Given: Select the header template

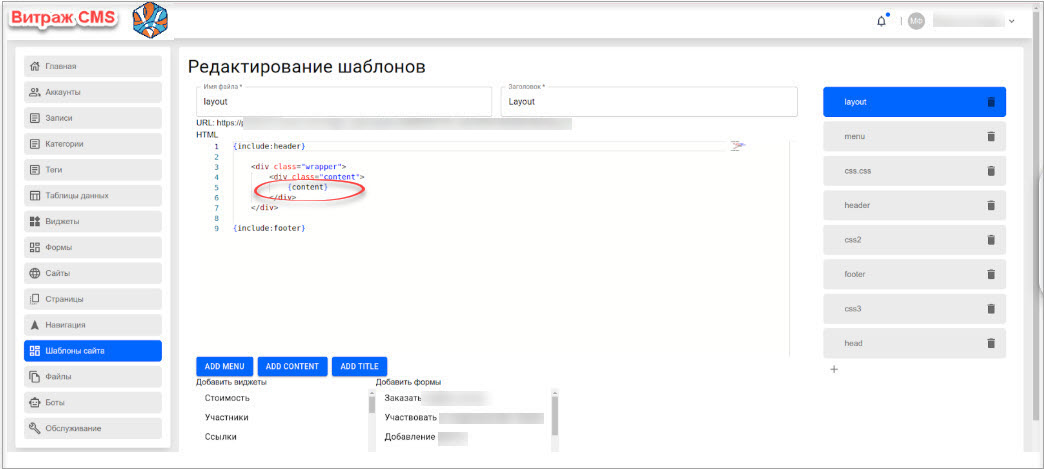Looking at the screenshot, I should 914,205.
